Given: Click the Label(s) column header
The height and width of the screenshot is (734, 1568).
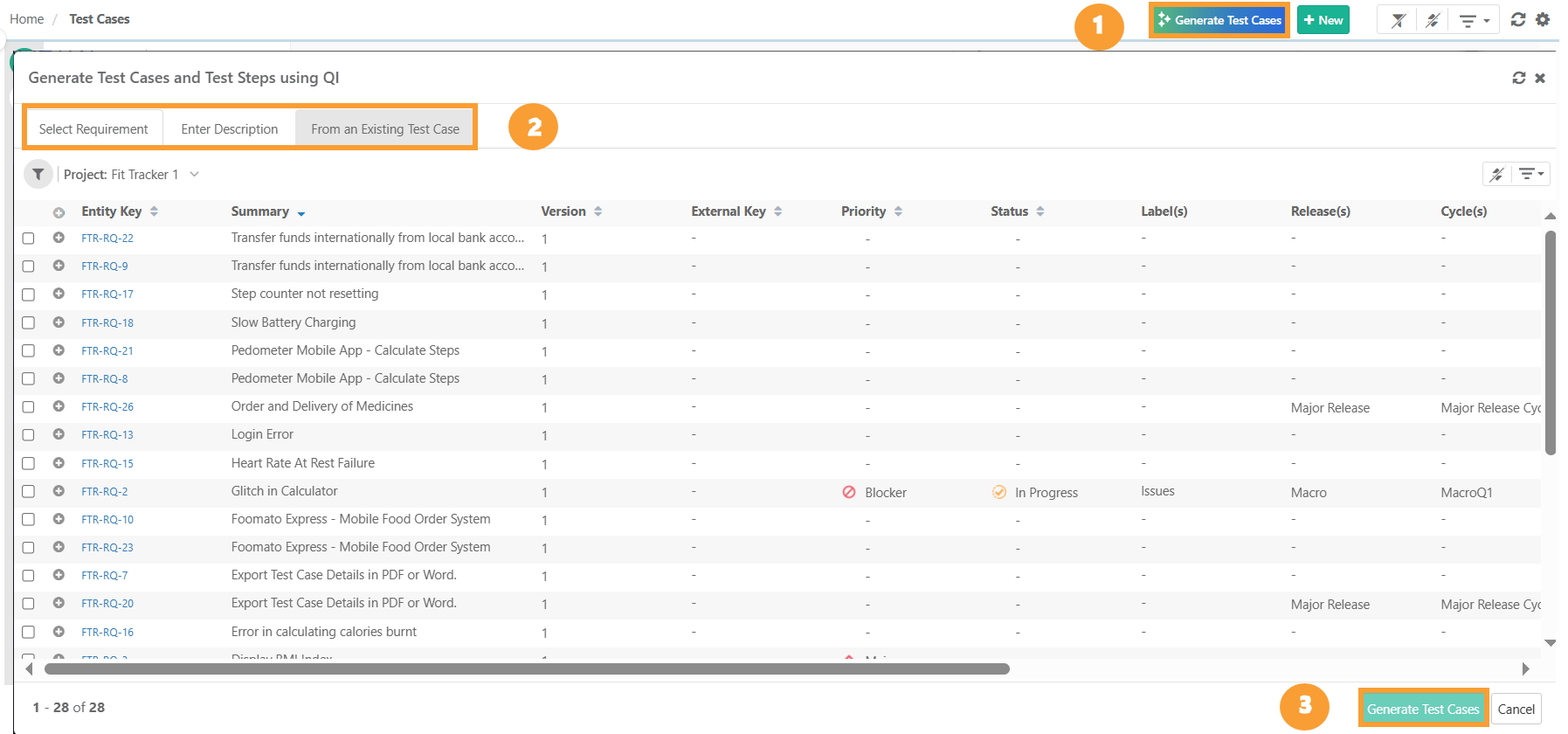Looking at the screenshot, I should coord(1164,211).
